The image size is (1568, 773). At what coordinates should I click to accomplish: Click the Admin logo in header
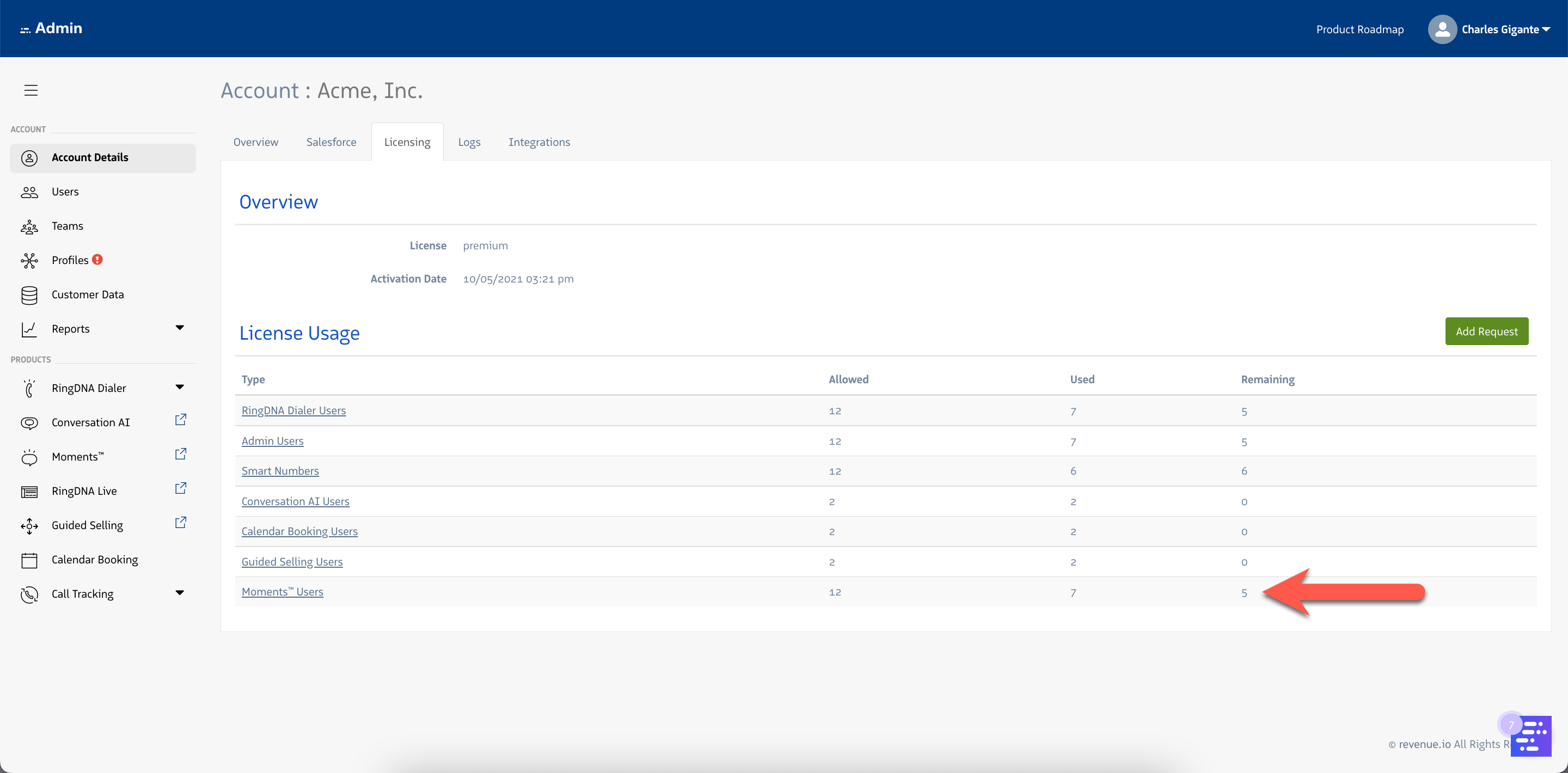coord(51,28)
